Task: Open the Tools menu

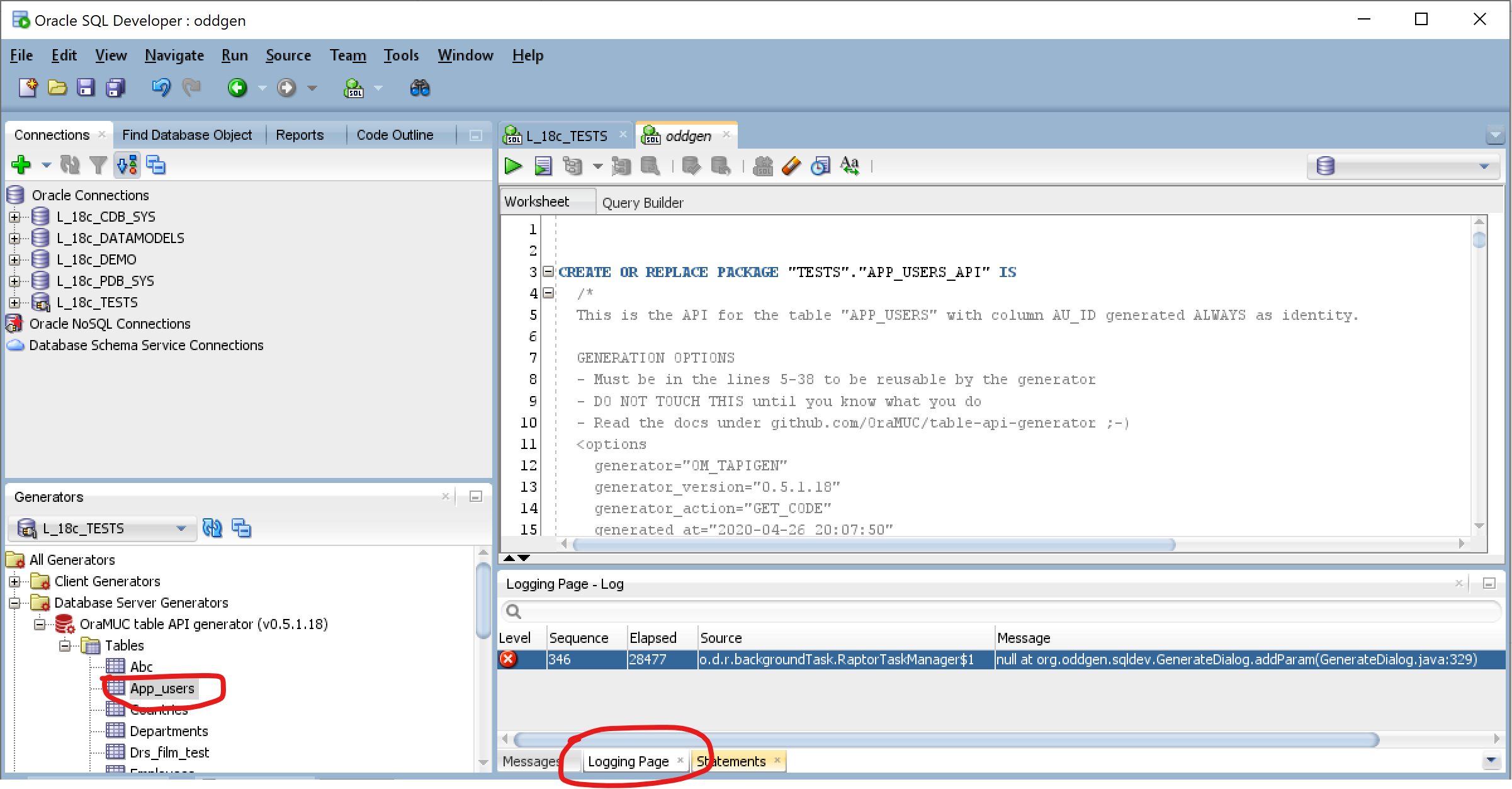Action: (401, 55)
